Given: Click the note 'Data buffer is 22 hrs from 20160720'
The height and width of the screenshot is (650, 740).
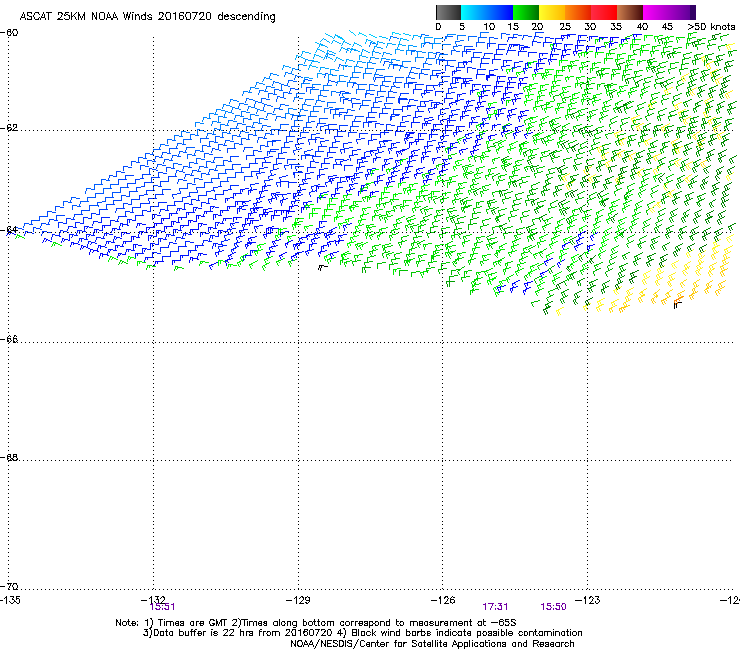Looking at the screenshot, I should pyautogui.click(x=238, y=633).
